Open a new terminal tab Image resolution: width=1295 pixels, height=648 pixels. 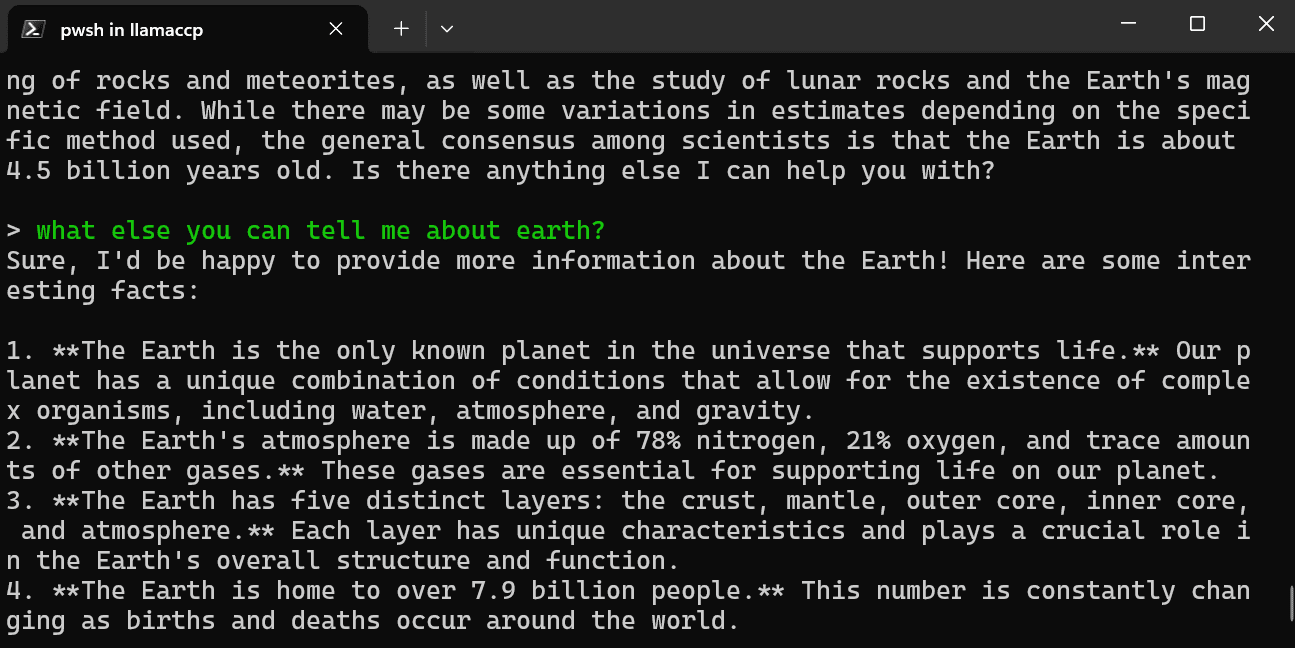coord(401,29)
